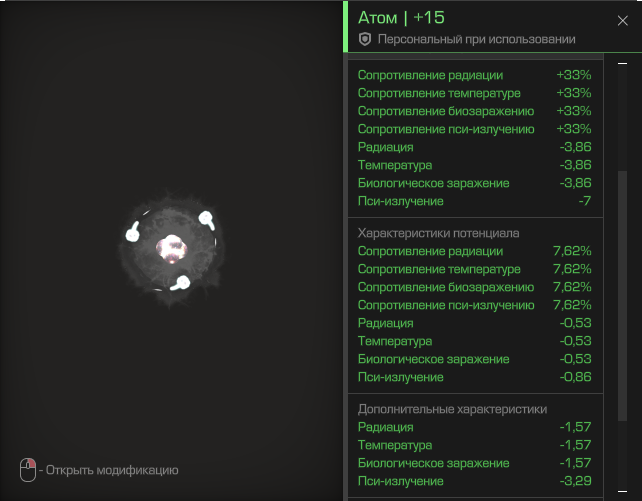
Task: Select the Сопротивление температуре +33% row
Action: [475, 93]
